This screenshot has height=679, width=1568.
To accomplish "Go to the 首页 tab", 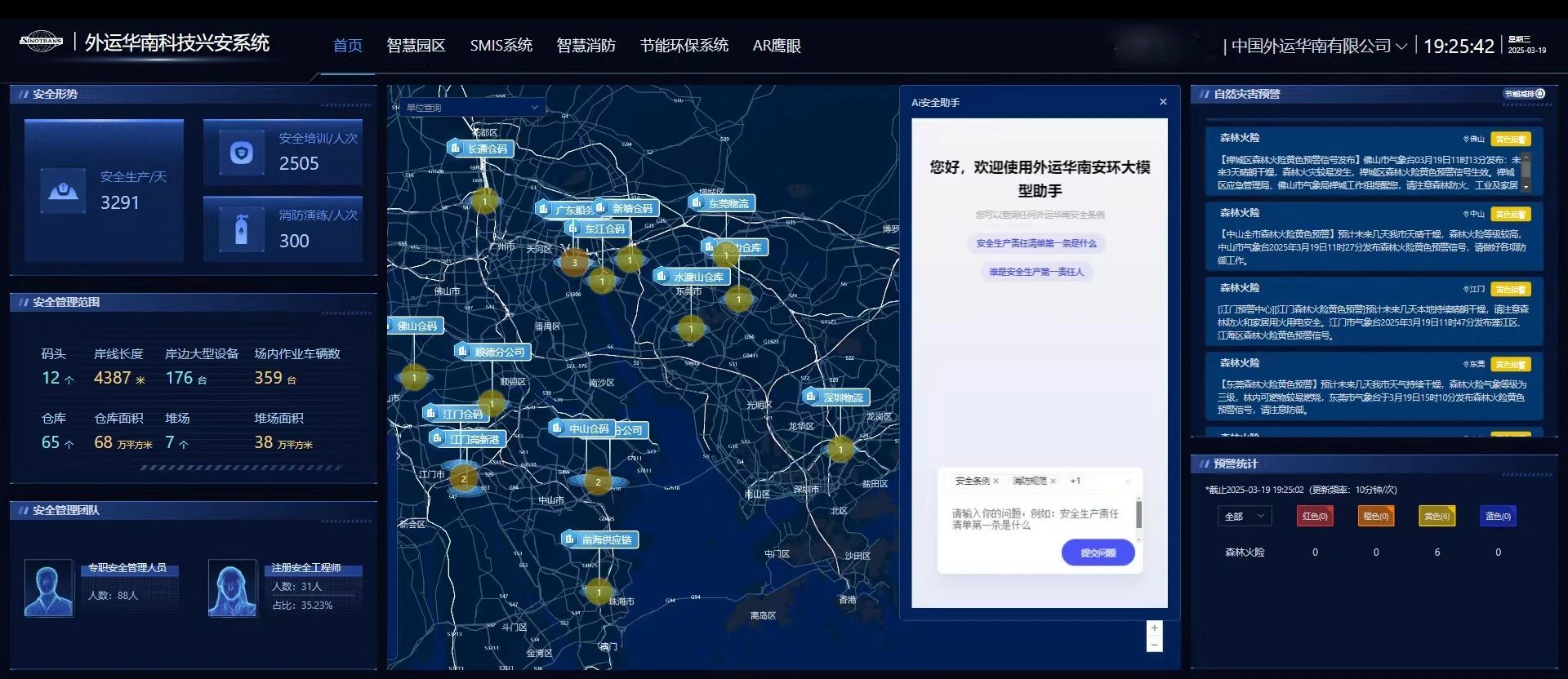I will (x=348, y=46).
